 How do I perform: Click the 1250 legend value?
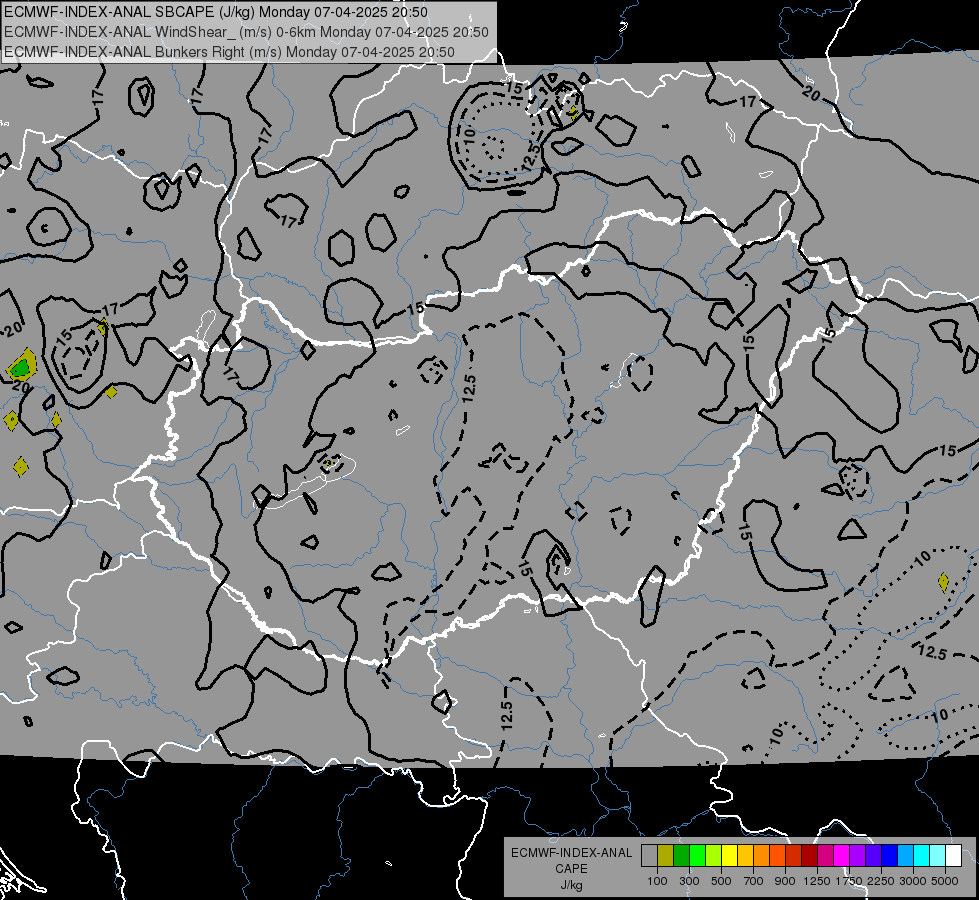[x=817, y=881]
